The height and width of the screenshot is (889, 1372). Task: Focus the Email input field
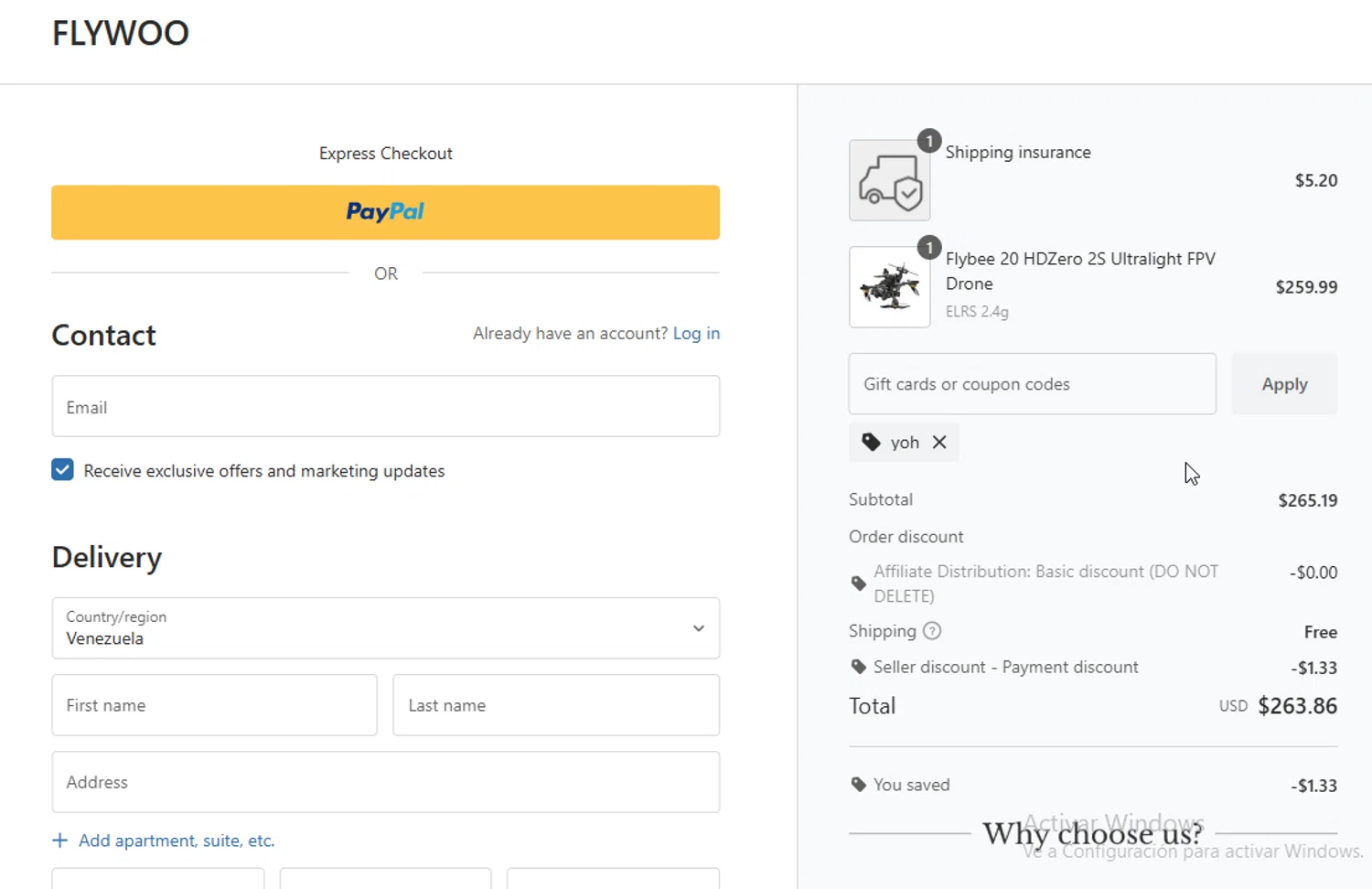[x=385, y=406]
